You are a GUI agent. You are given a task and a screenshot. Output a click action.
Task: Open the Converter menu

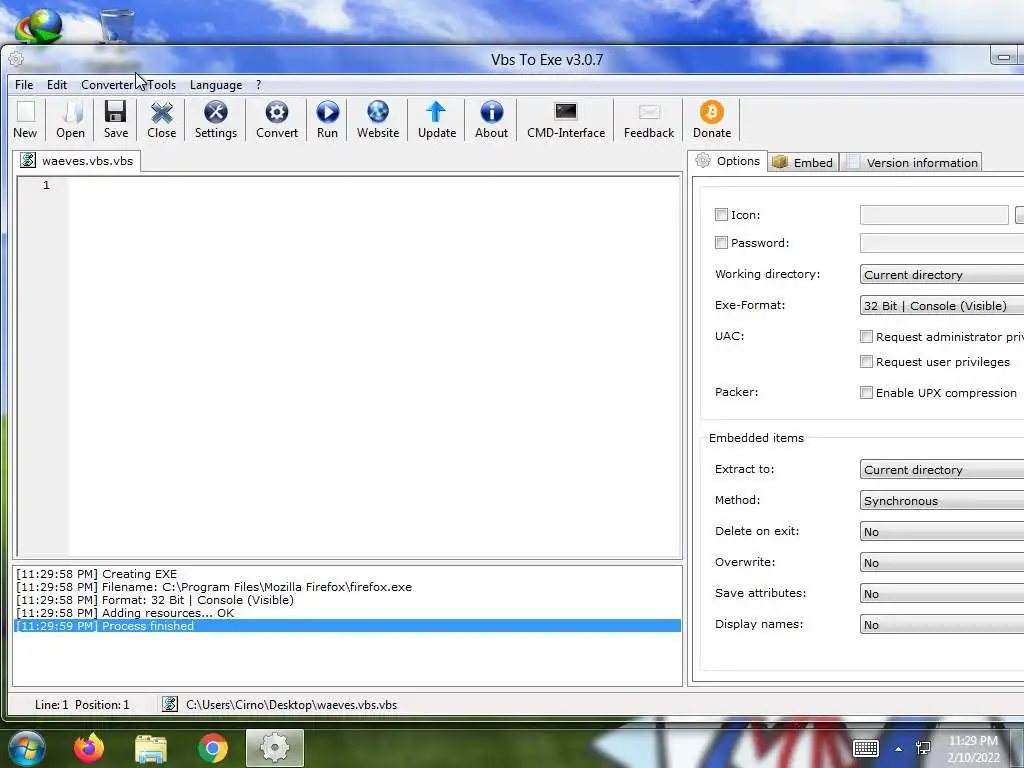(x=106, y=85)
